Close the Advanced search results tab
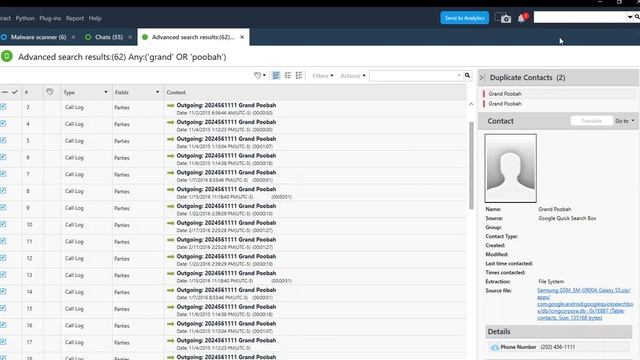640x360 pixels. coord(242,37)
